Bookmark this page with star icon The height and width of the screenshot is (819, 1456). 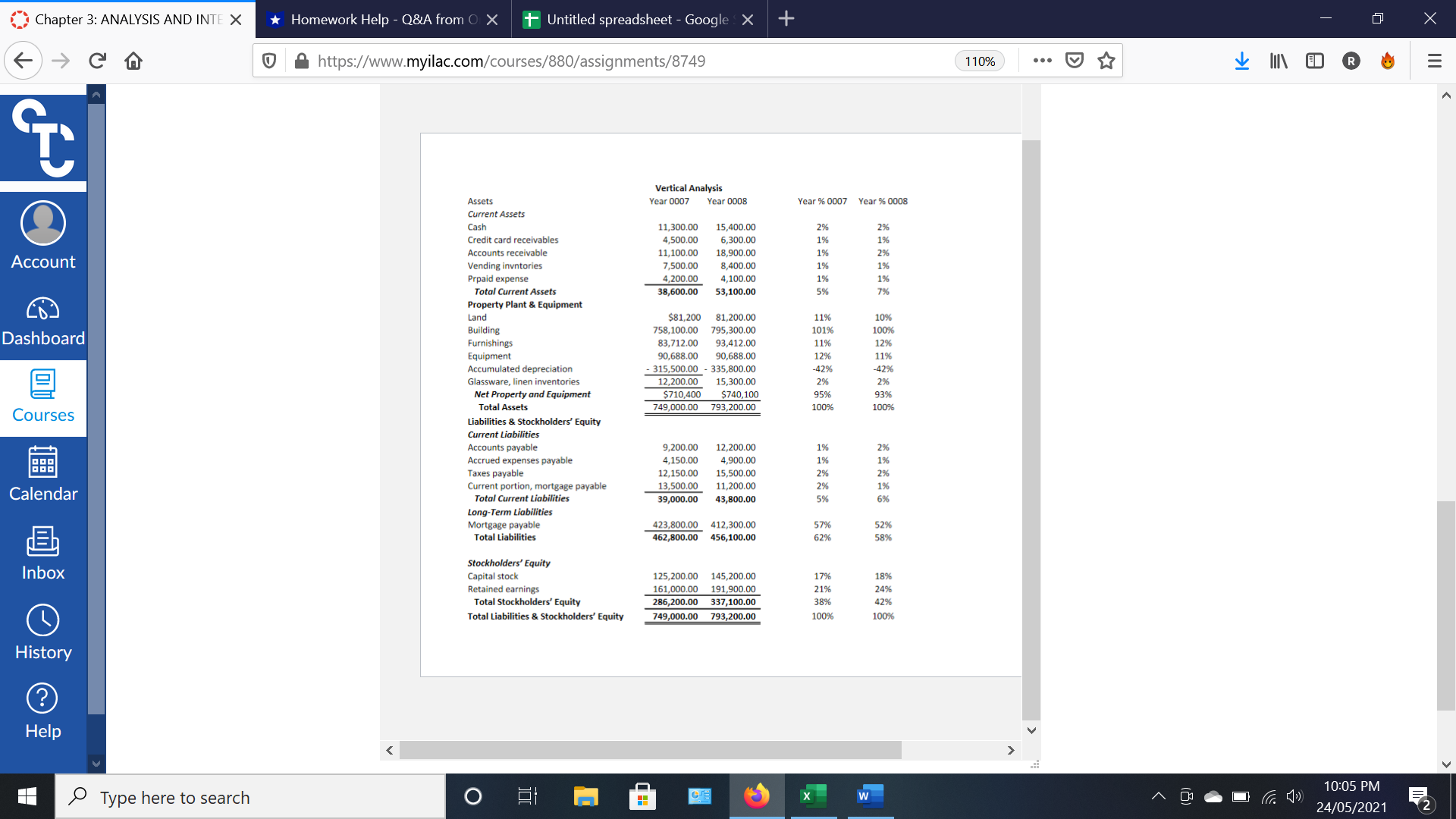pyautogui.click(x=1106, y=61)
